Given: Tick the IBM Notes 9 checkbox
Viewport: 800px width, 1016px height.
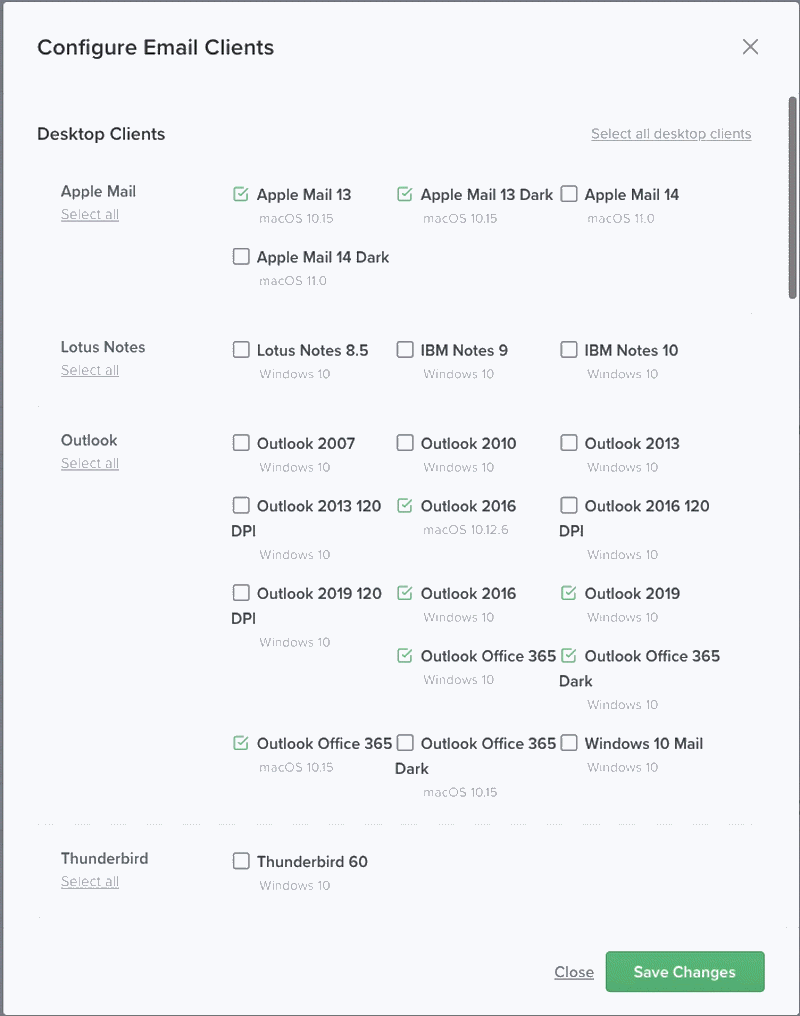Looking at the screenshot, I should 405,350.
